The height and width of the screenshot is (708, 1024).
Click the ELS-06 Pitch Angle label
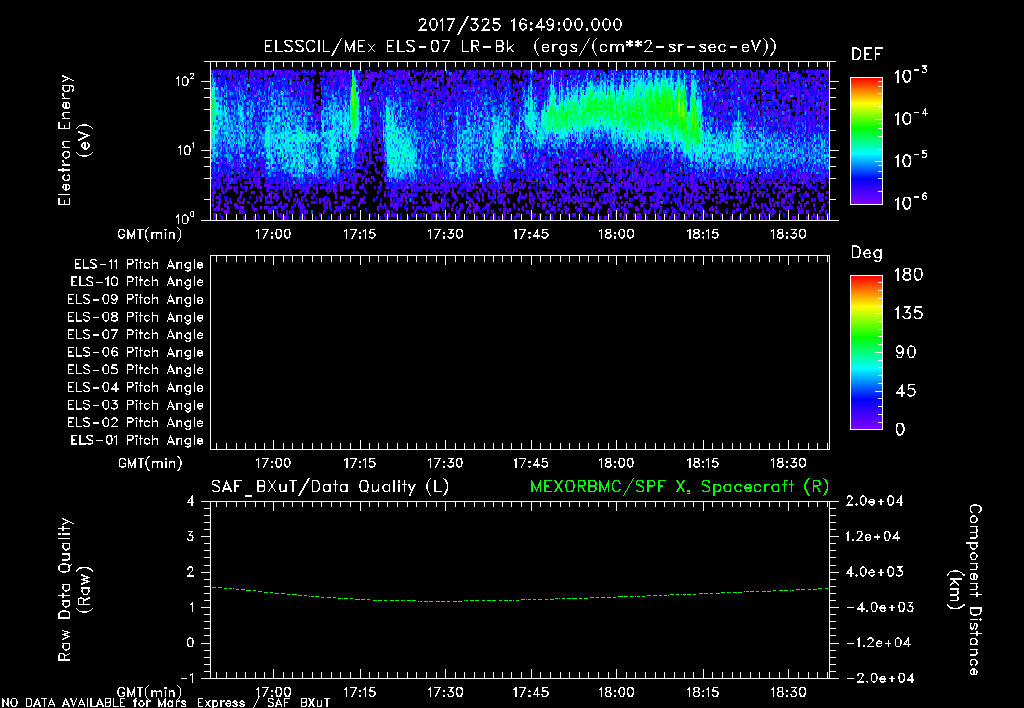[x=136, y=353]
